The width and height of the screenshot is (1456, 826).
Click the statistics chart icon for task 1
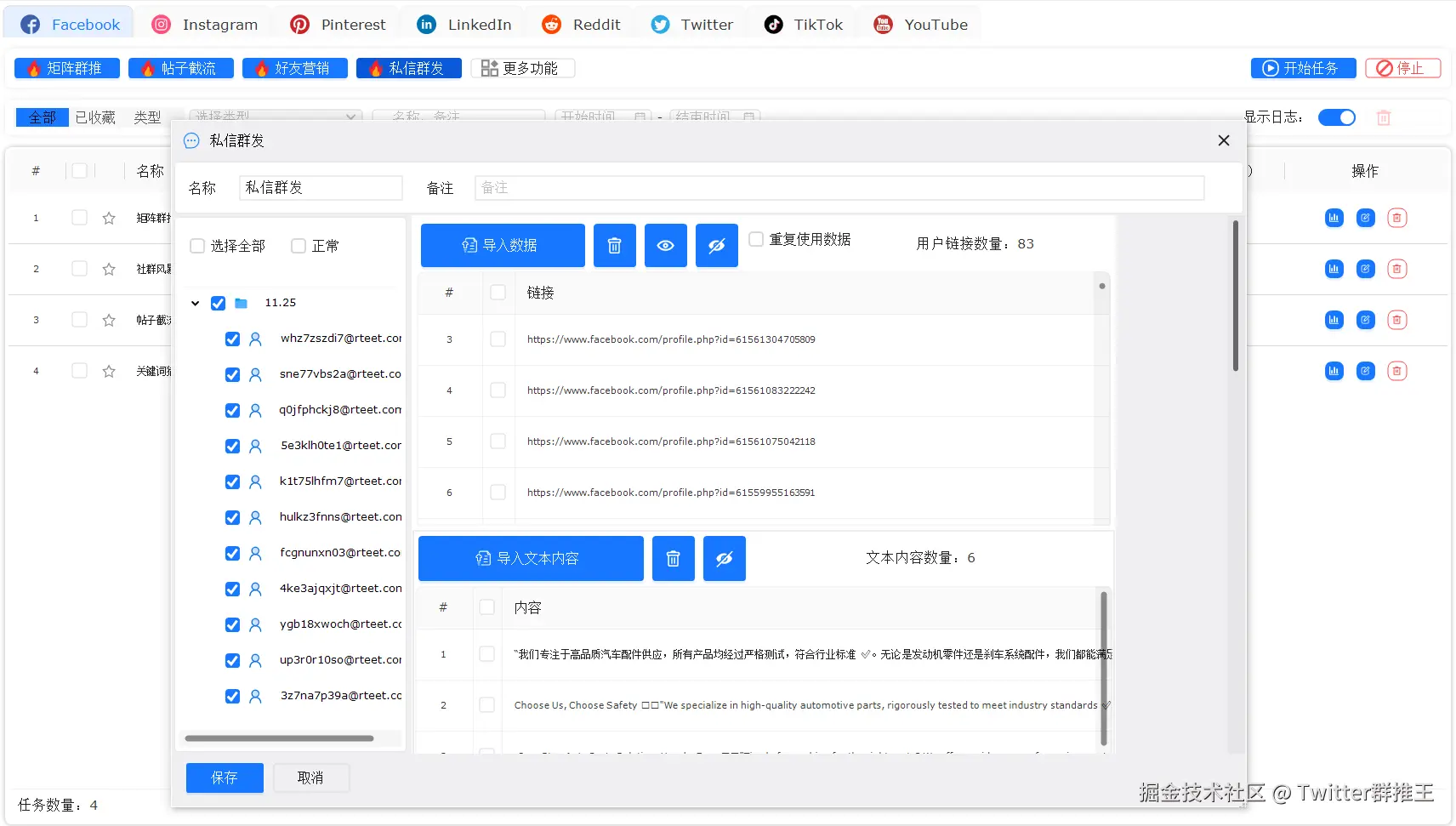pyautogui.click(x=1334, y=217)
